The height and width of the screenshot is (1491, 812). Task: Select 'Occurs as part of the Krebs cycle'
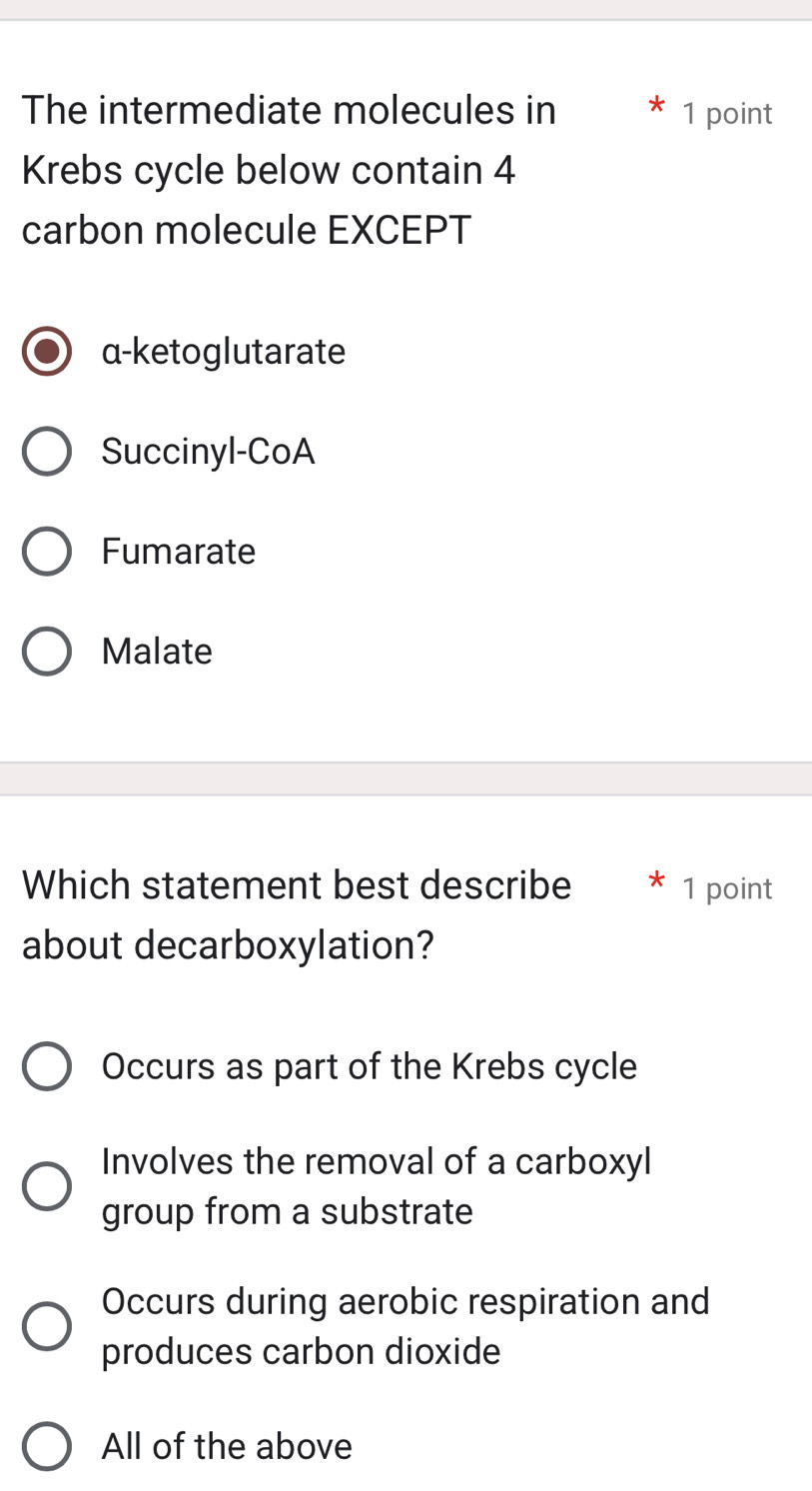click(46, 1066)
